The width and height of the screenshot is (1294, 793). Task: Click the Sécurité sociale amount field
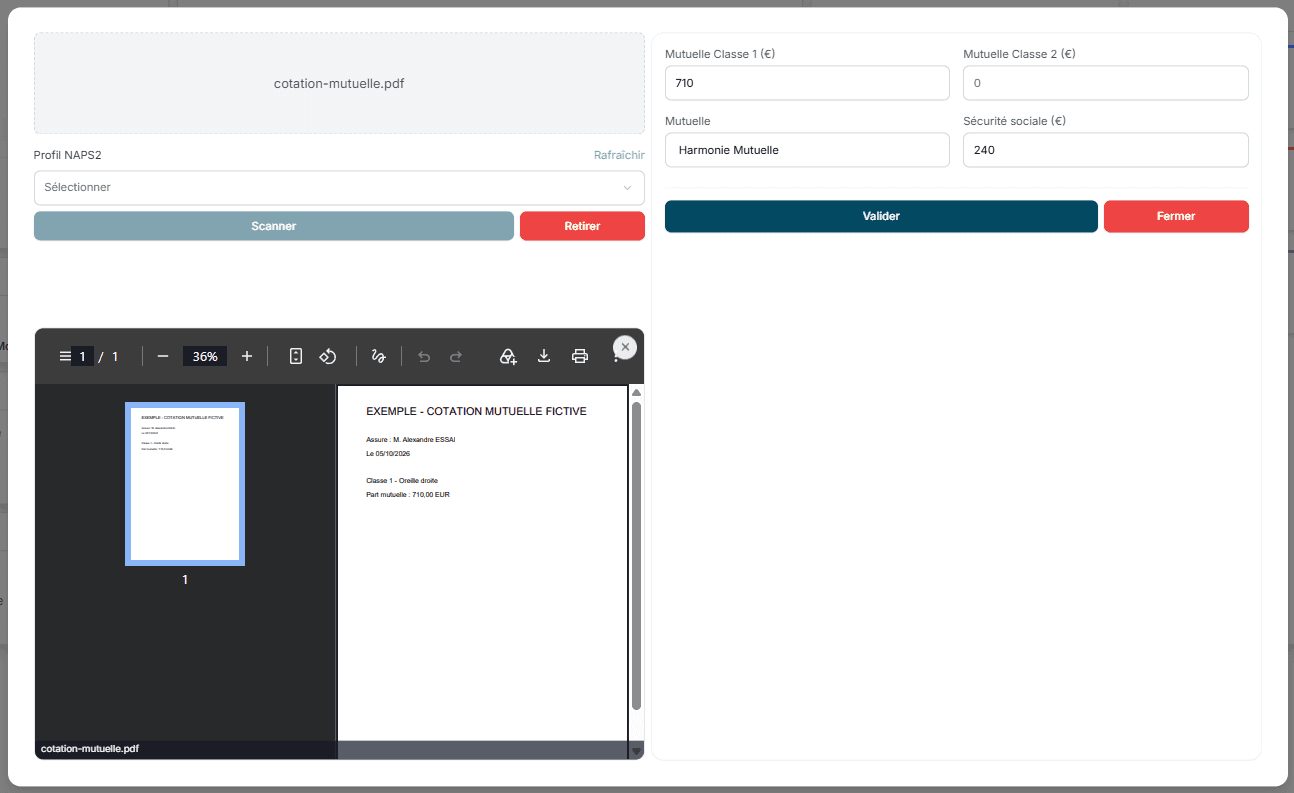pyautogui.click(x=1106, y=150)
